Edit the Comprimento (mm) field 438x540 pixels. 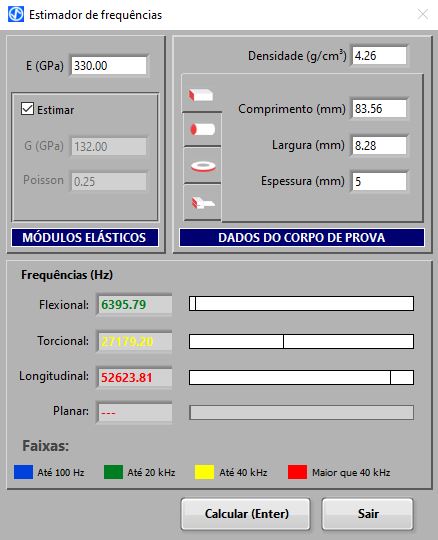coord(379,108)
